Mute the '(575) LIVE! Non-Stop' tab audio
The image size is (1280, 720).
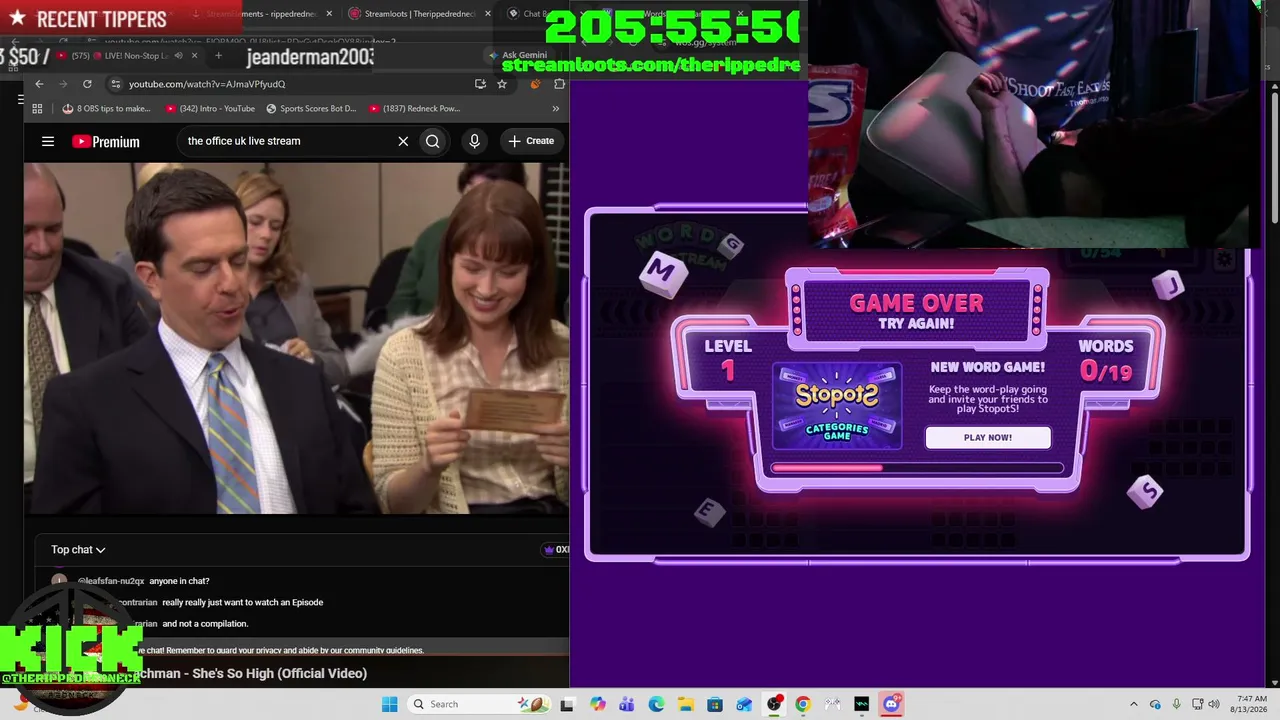pos(178,56)
